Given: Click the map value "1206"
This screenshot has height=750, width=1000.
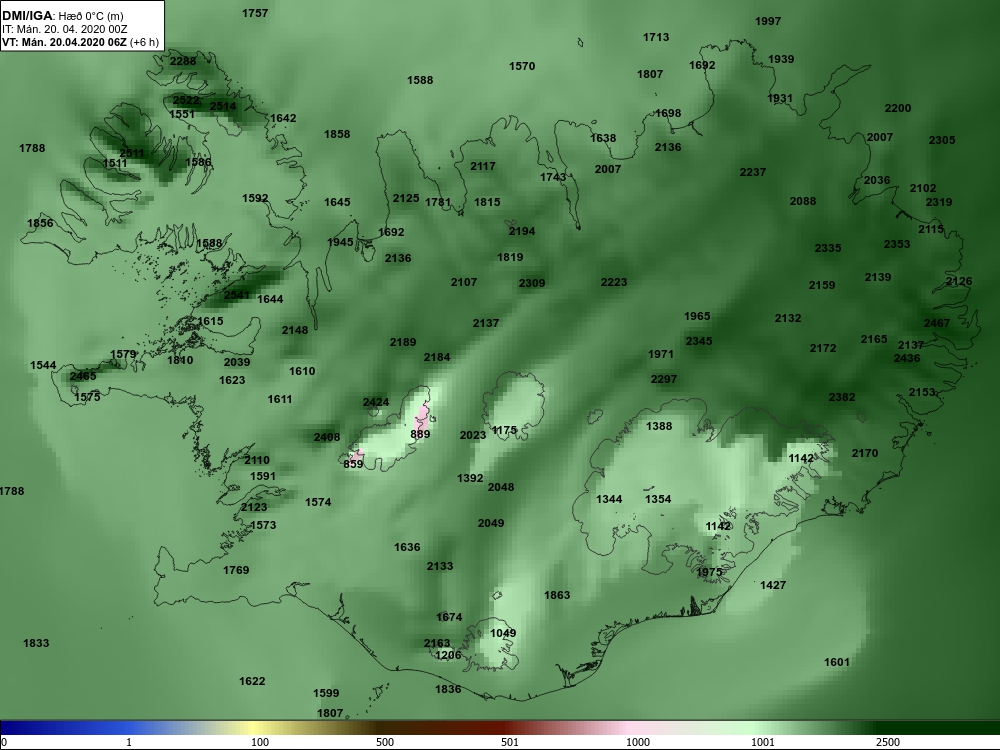Looking at the screenshot, I should tap(448, 656).
